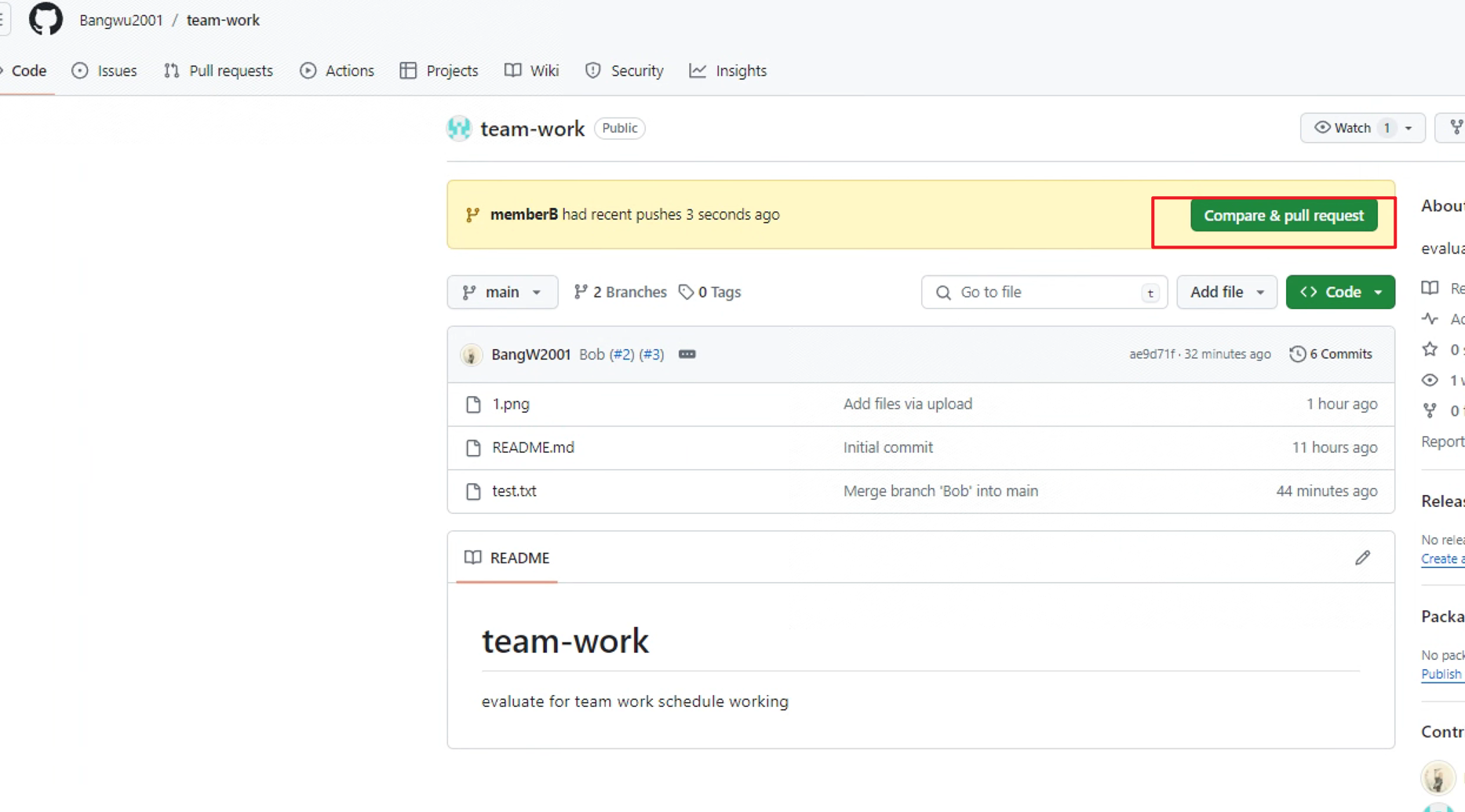Image resolution: width=1465 pixels, height=812 pixels.
Task: Click the Issues circle icon
Action: 80,71
